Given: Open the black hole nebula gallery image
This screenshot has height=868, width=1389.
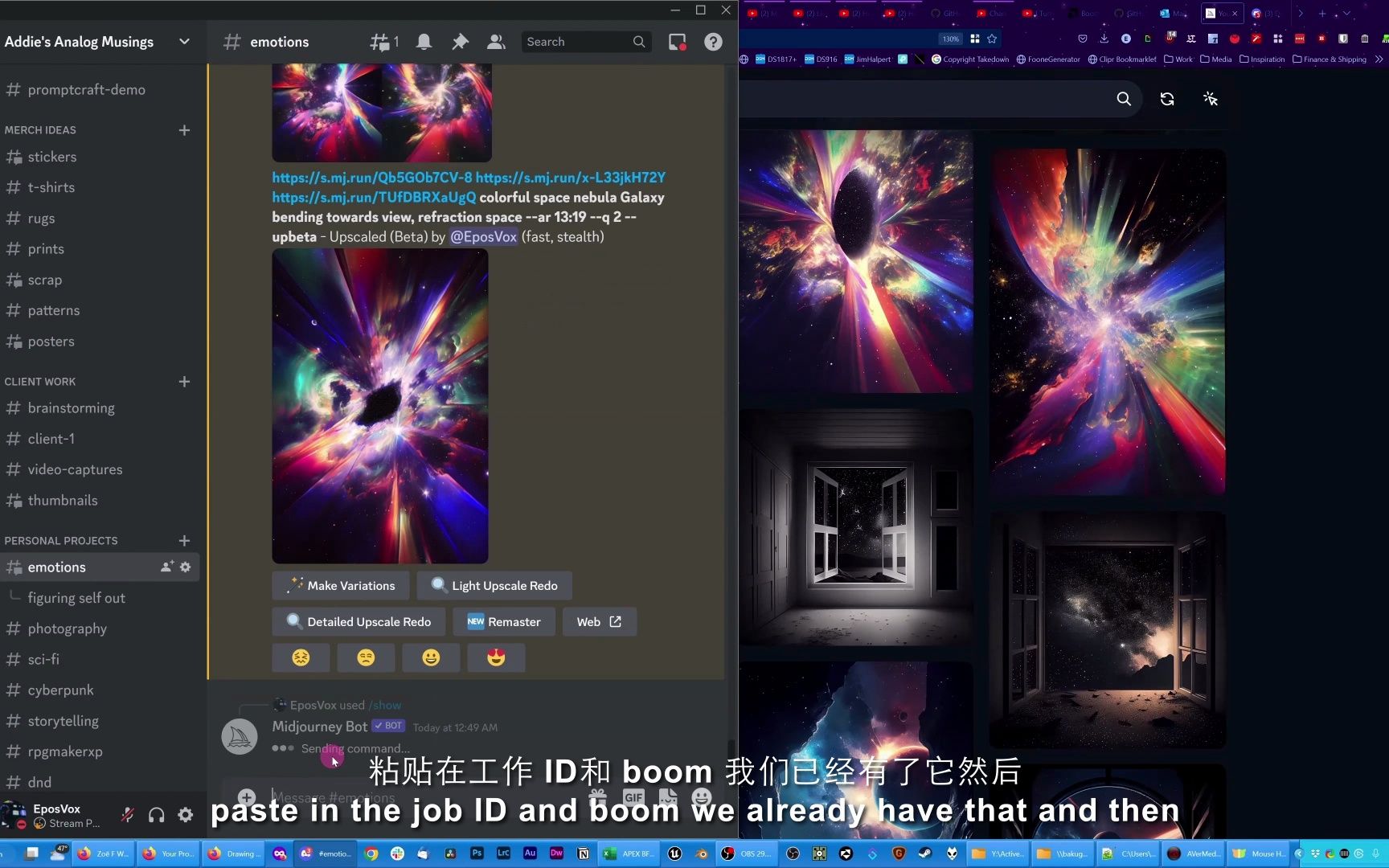Looking at the screenshot, I should 857,261.
